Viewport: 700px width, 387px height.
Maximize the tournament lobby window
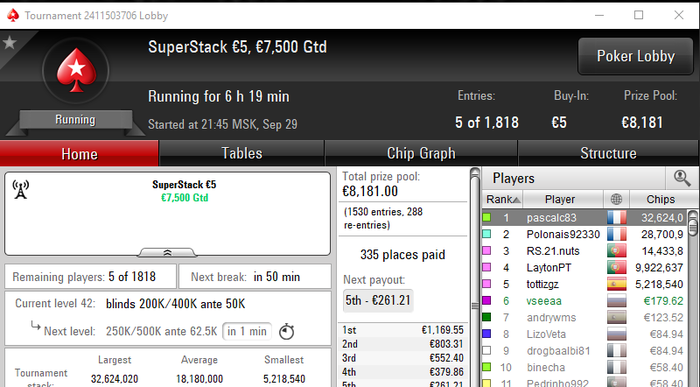coord(638,15)
